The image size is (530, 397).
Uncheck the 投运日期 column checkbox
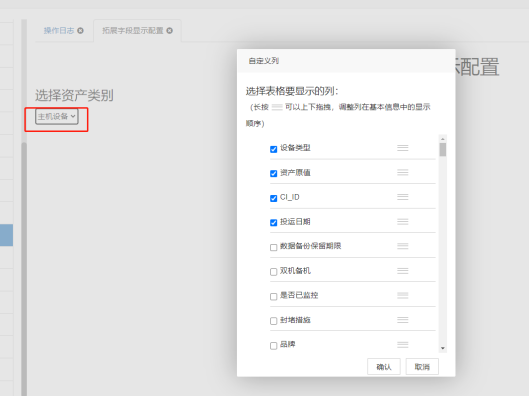[273, 222]
